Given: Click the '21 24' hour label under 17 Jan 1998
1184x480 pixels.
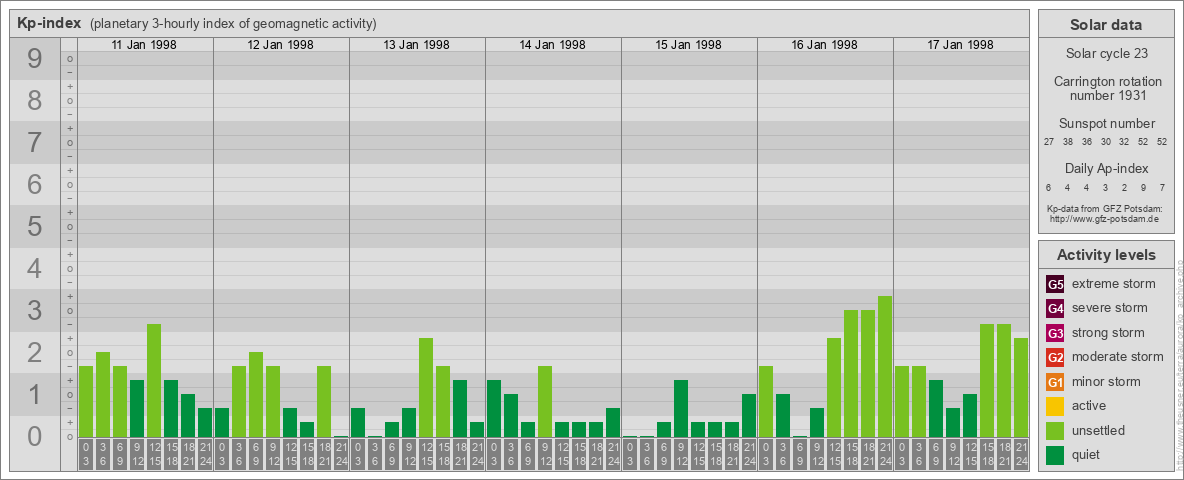Looking at the screenshot, I should [x=1021, y=455].
